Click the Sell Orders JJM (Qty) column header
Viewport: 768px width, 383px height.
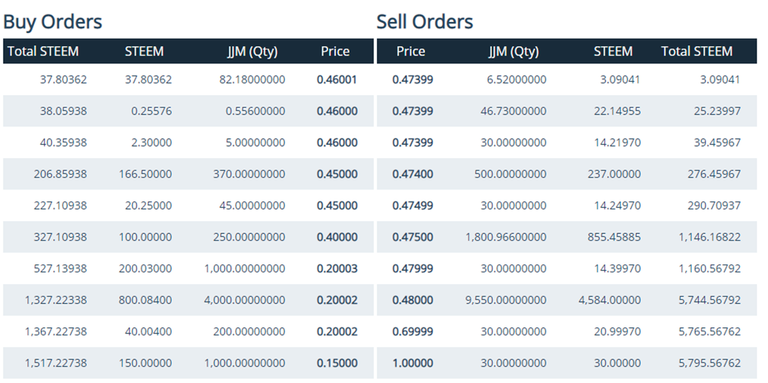pyautogui.click(x=513, y=51)
